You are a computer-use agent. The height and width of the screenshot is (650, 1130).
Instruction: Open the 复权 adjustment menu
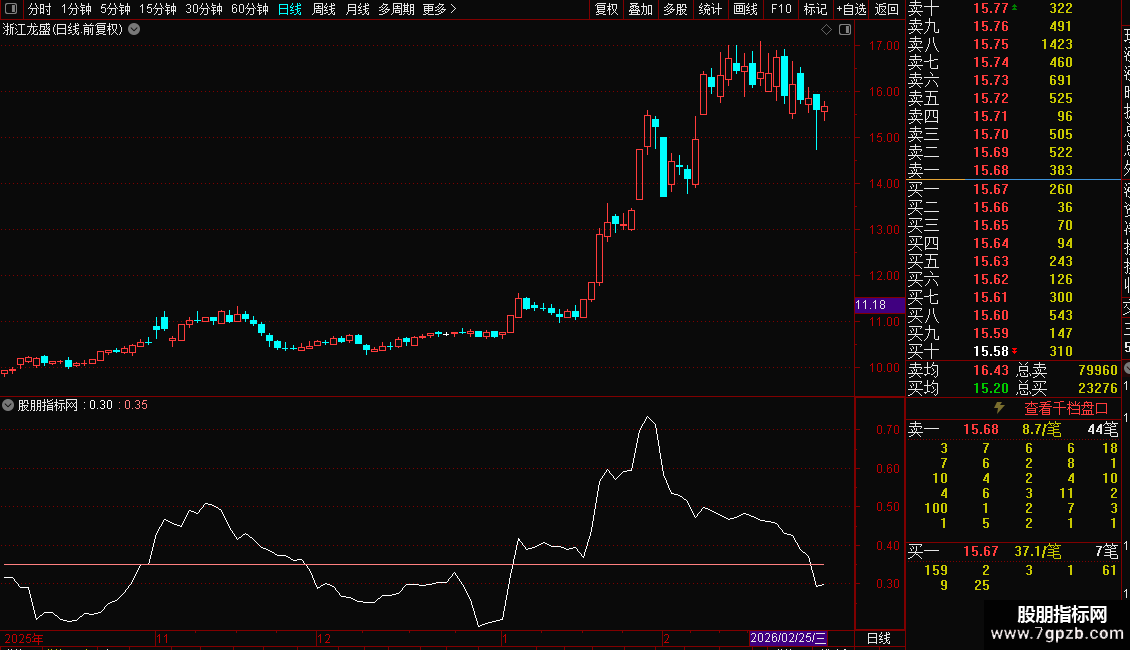coord(606,9)
